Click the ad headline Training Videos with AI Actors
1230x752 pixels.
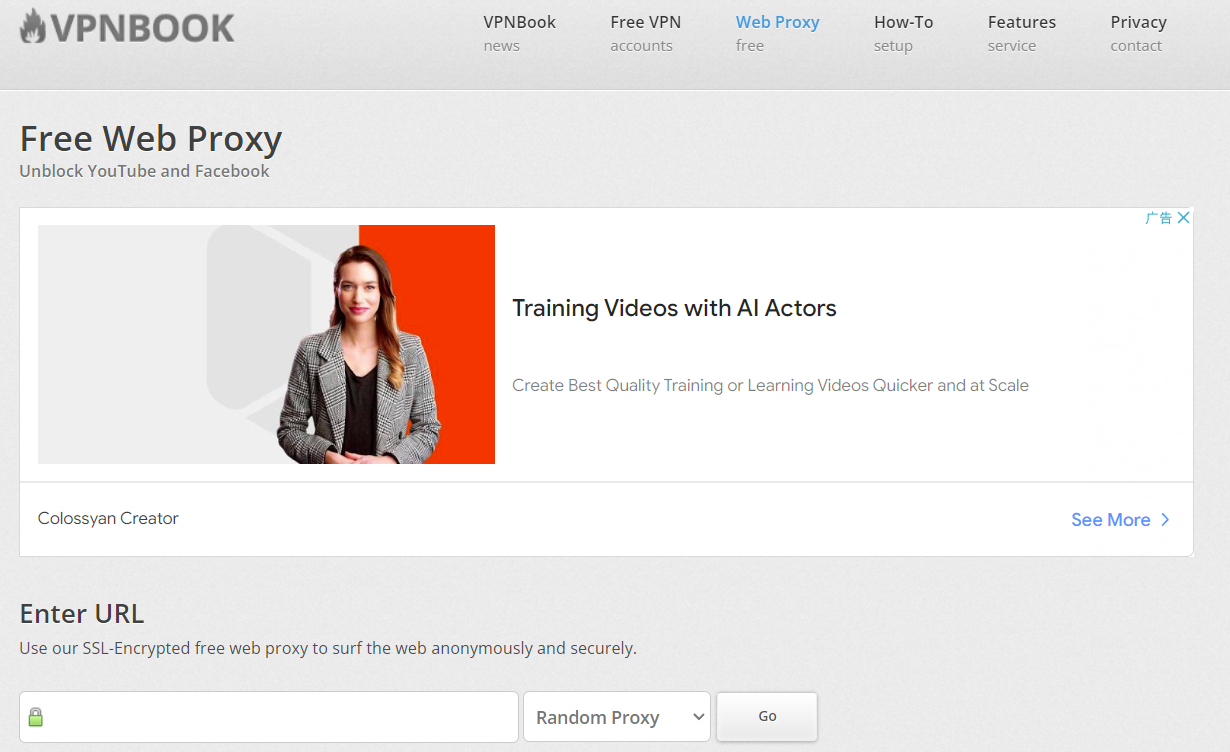[x=674, y=308]
